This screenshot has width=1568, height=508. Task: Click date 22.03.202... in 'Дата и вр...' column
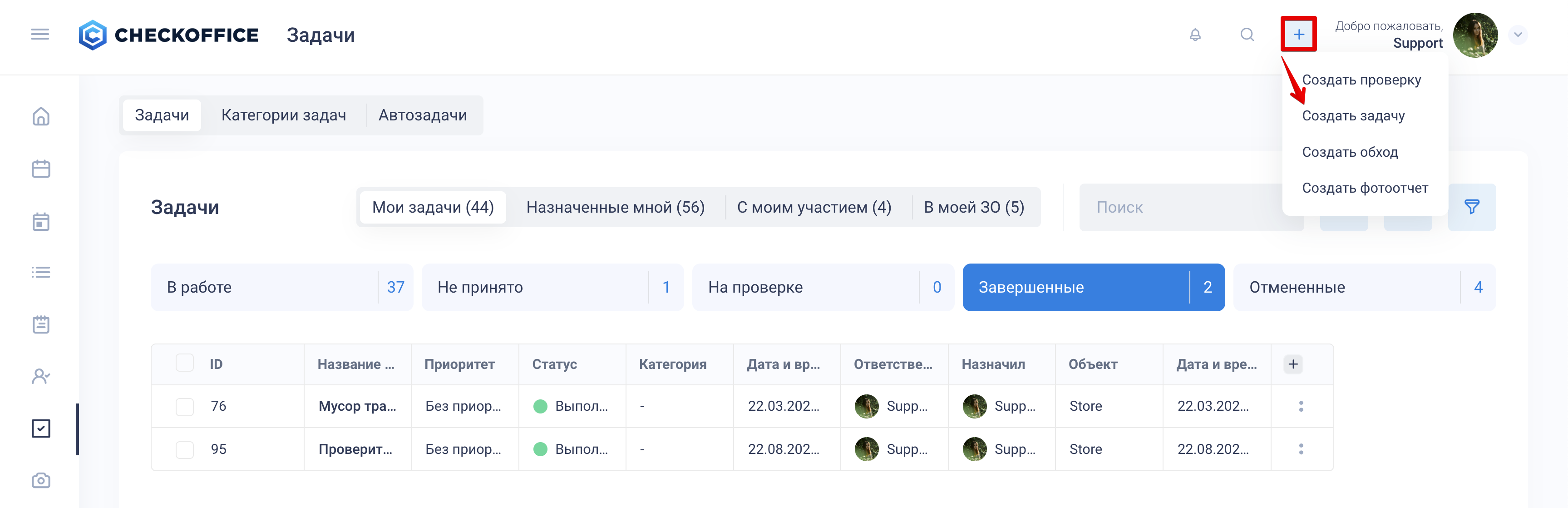tap(784, 406)
